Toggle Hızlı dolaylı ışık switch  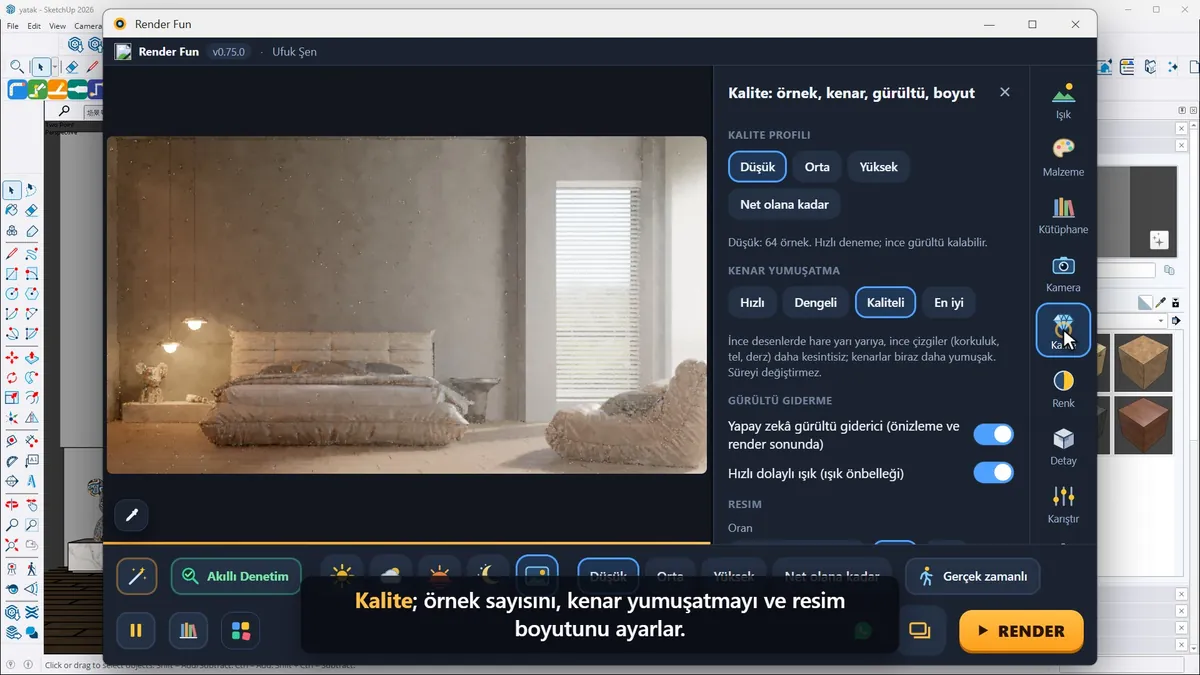tap(993, 472)
